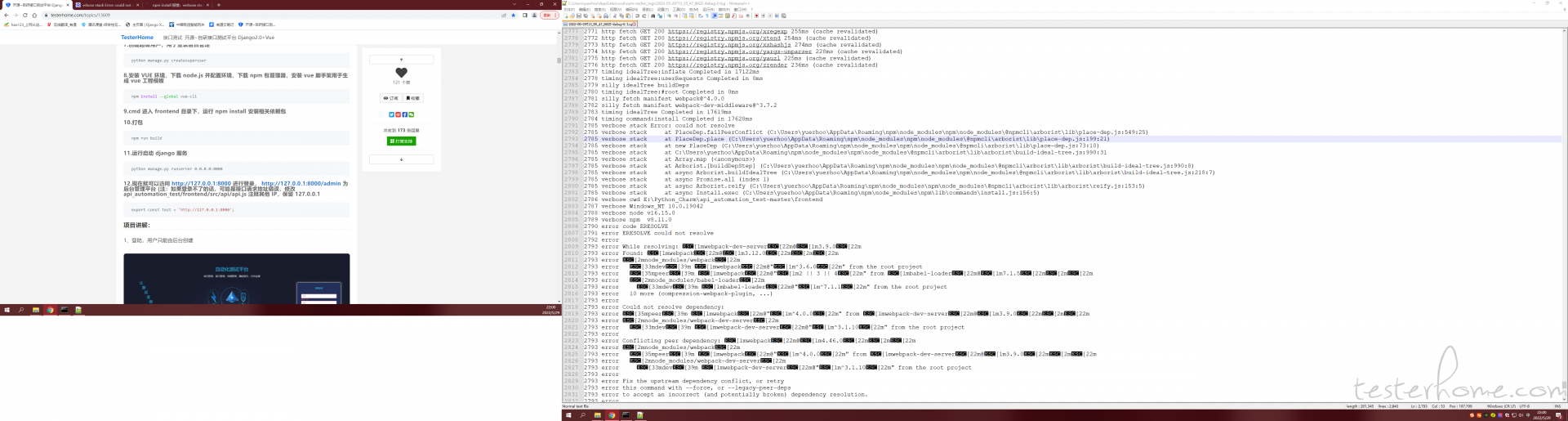Click the 'Windows (CR LF)' status bar entry
1568x421 pixels.
point(1500,406)
